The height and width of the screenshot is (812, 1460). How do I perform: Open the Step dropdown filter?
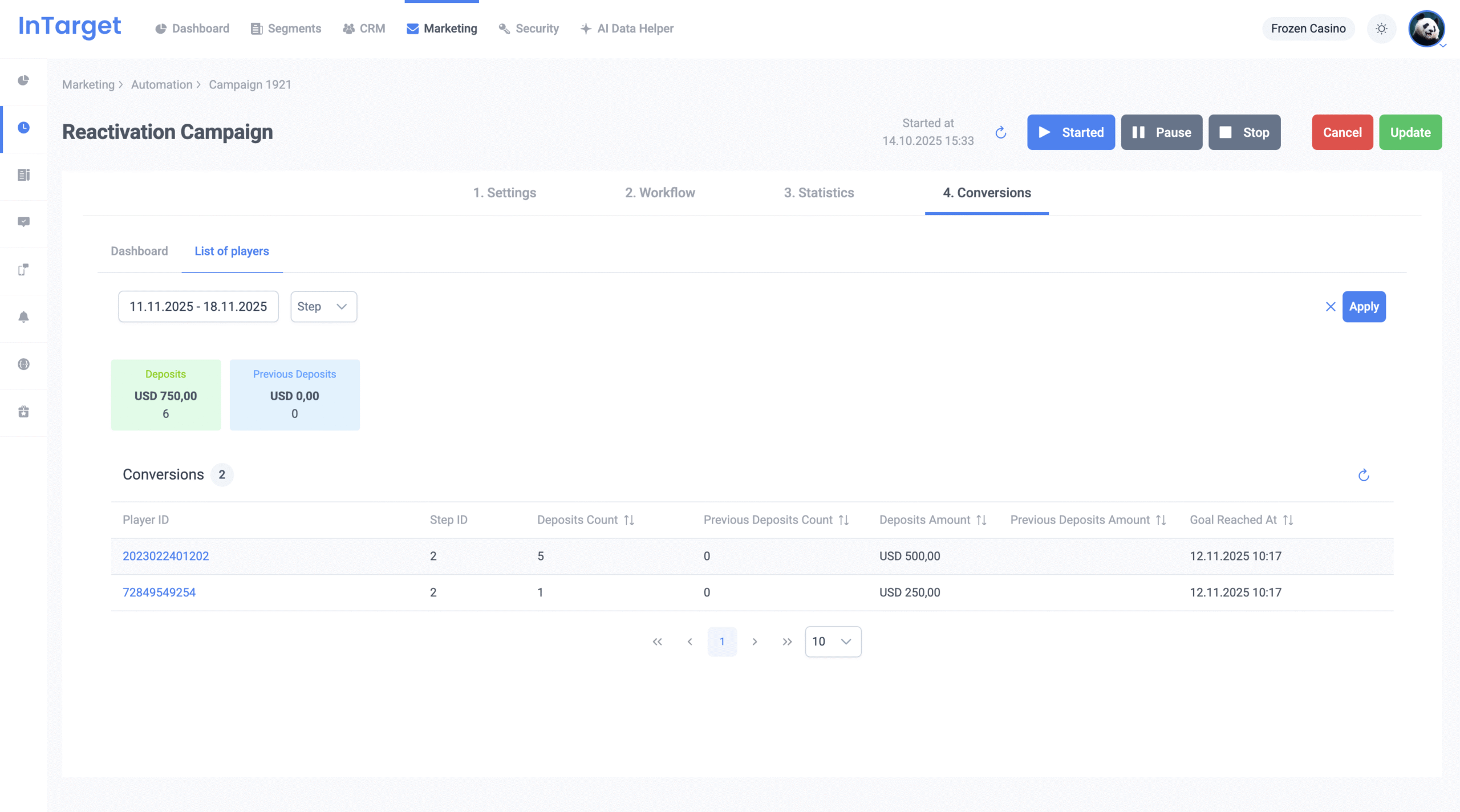coord(323,307)
